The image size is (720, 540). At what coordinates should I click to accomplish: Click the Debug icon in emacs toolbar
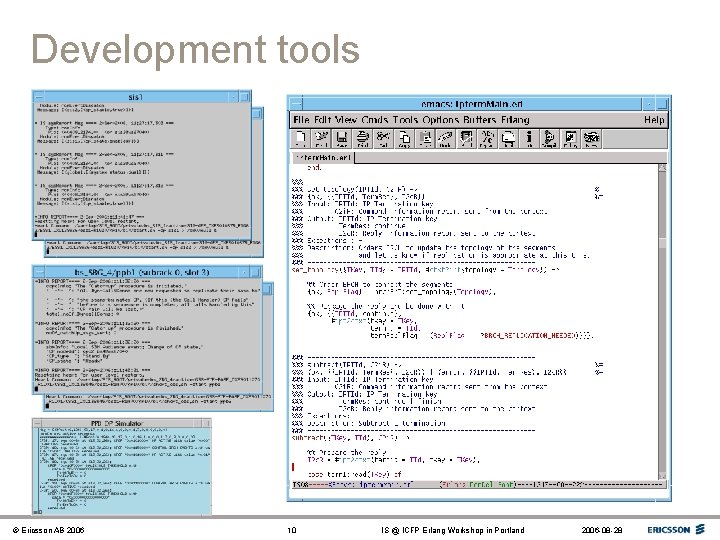tap(570, 138)
